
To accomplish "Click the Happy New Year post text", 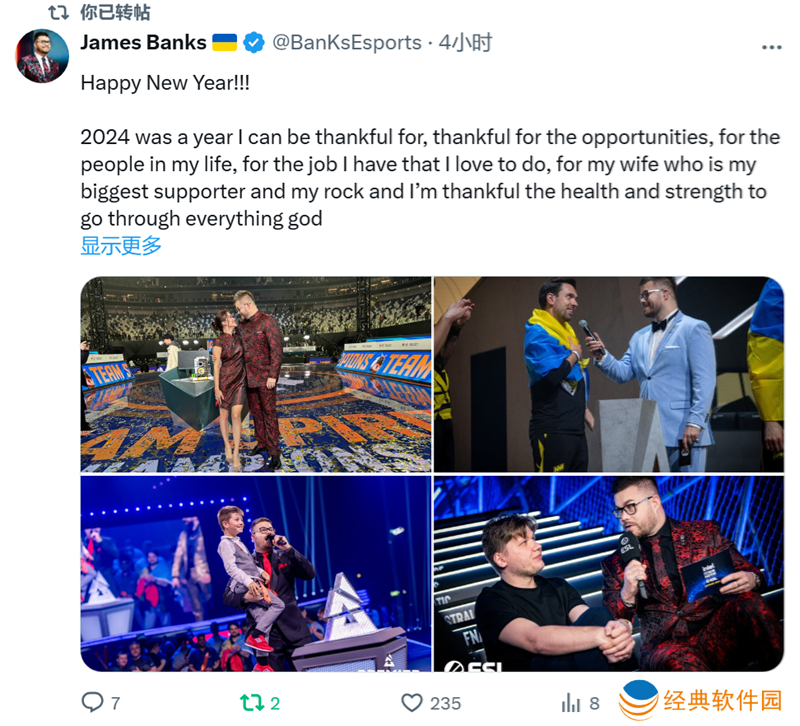I will pos(165,83).
